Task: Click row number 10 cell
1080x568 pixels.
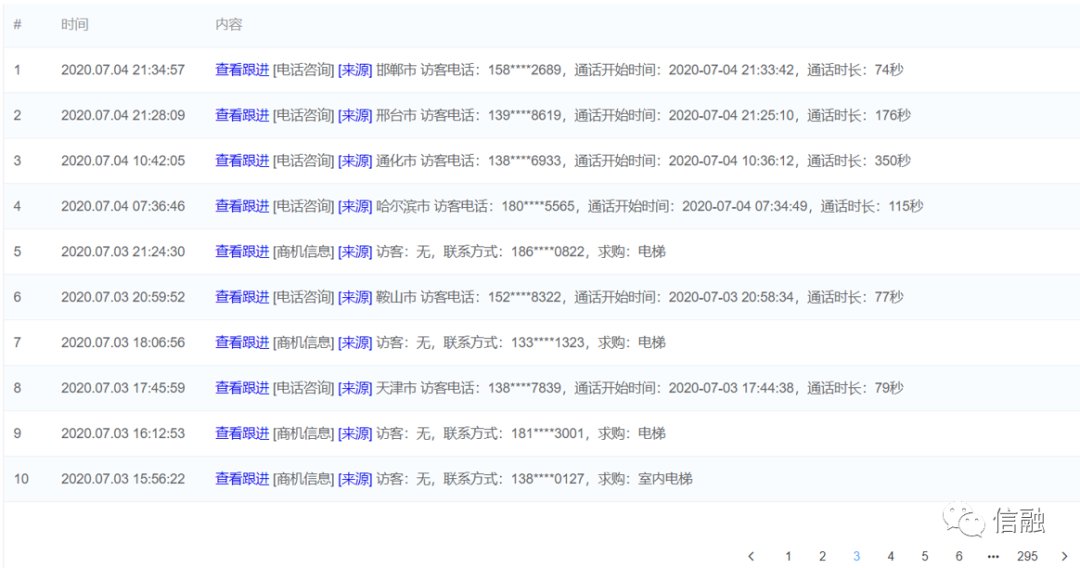Action: [x=21, y=478]
